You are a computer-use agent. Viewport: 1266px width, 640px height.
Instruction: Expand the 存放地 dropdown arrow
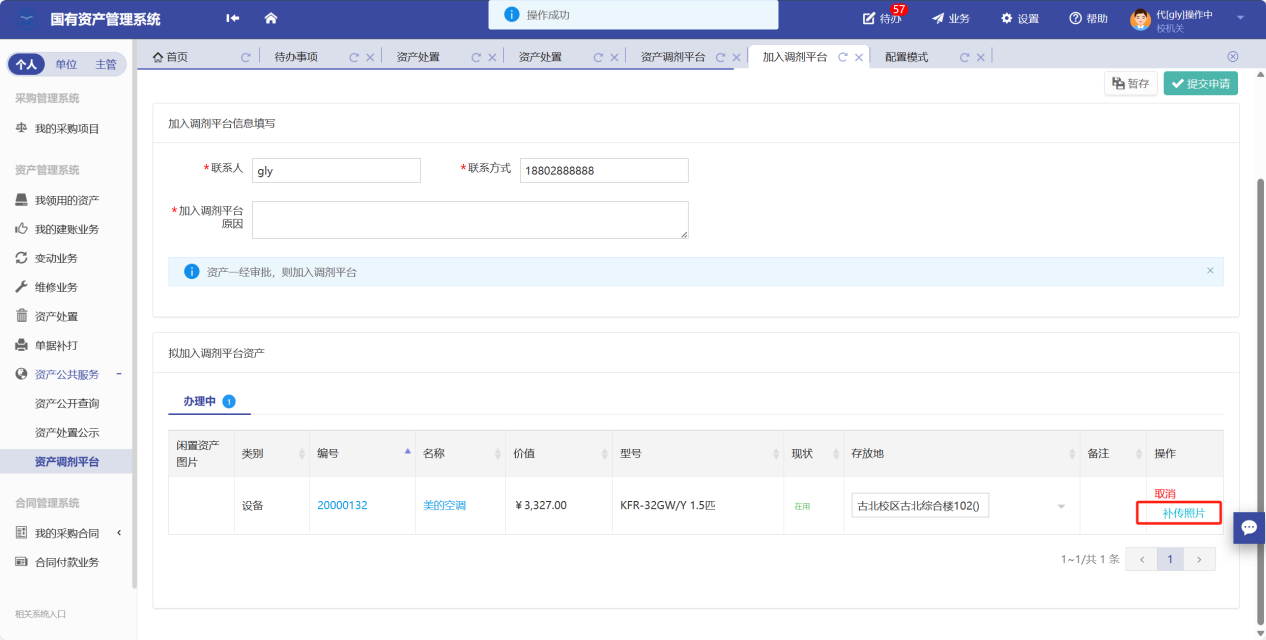click(x=1061, y=506)
